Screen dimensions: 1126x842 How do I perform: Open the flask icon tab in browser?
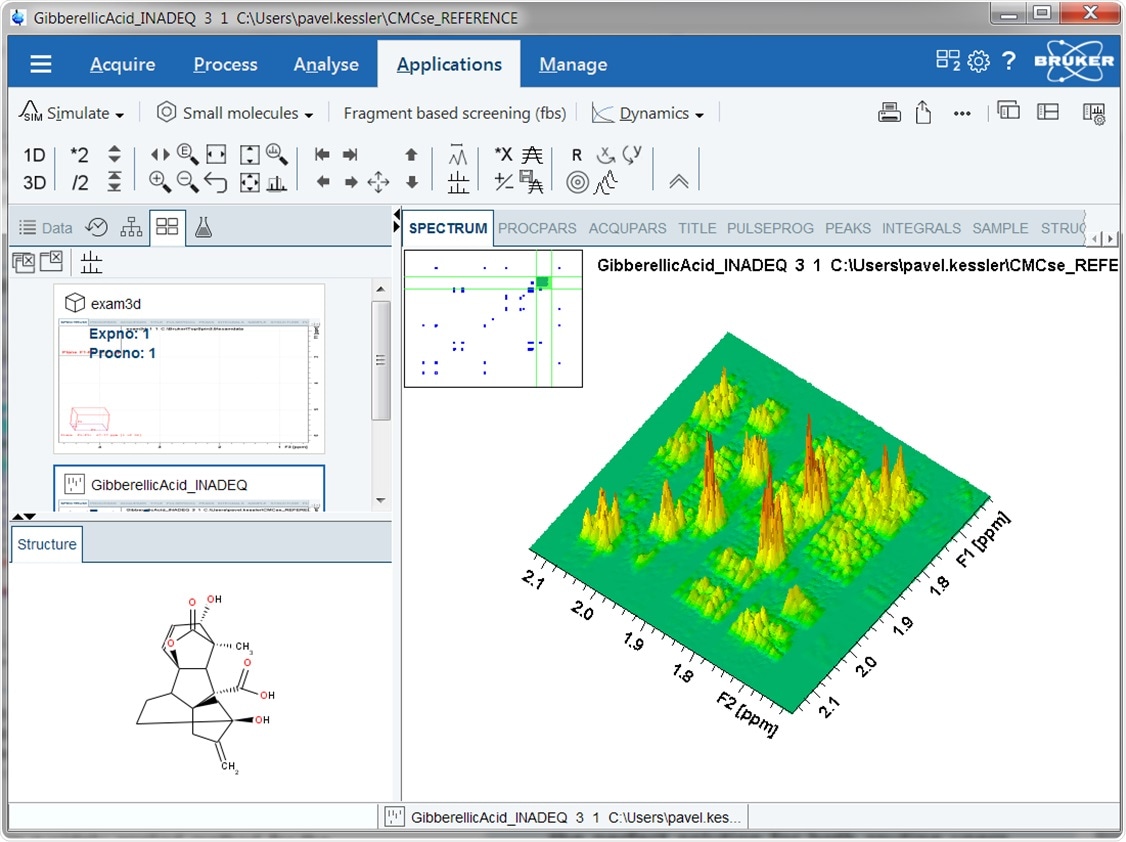pos(203,228)
